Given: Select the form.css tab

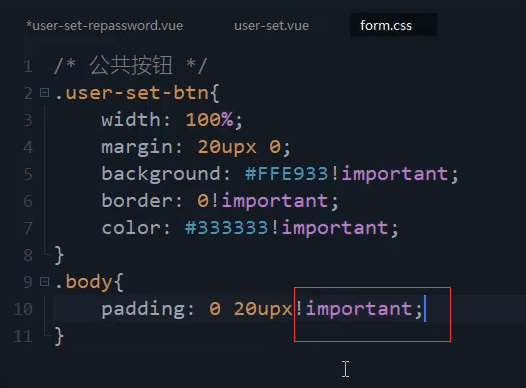Looking at the screenshot, I should coord(386,25).
